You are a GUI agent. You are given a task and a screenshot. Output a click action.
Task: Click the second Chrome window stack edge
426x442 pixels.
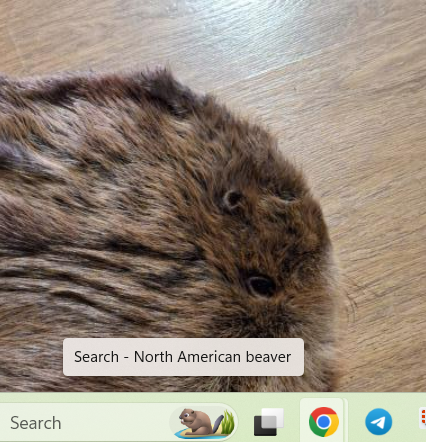(x=346, y=420)
